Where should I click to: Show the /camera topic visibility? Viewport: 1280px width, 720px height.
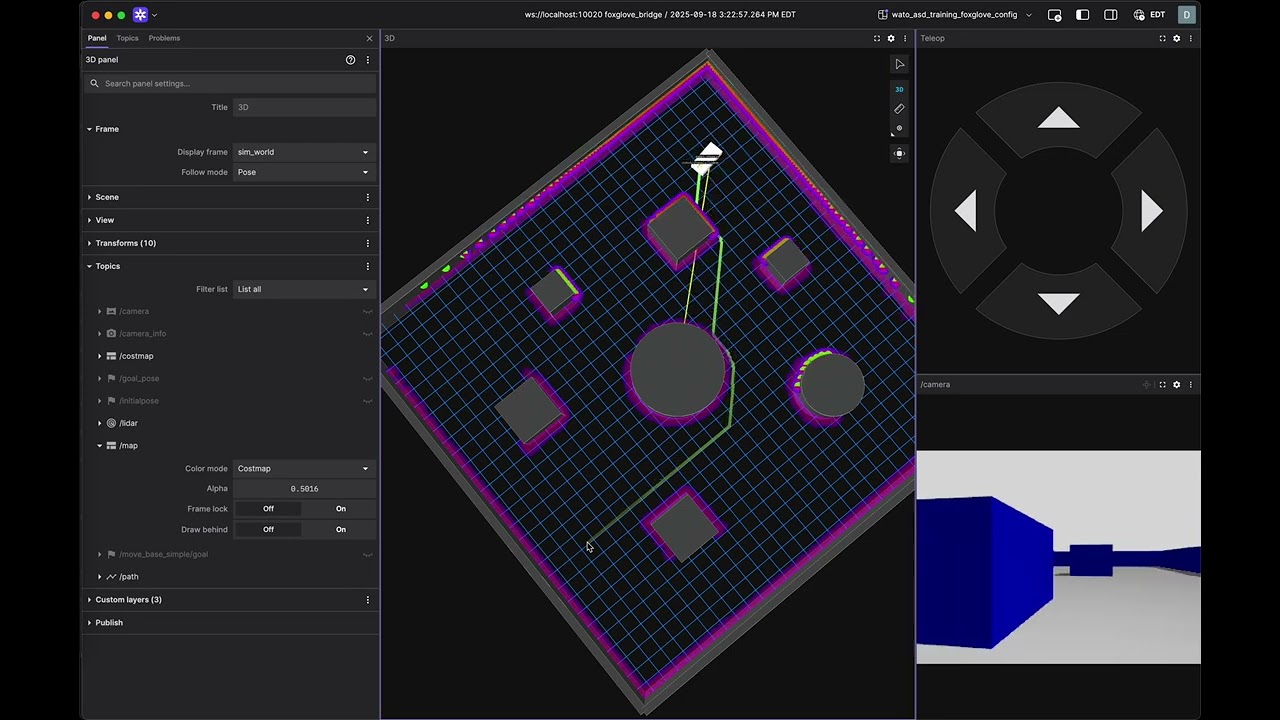(368, 311)
